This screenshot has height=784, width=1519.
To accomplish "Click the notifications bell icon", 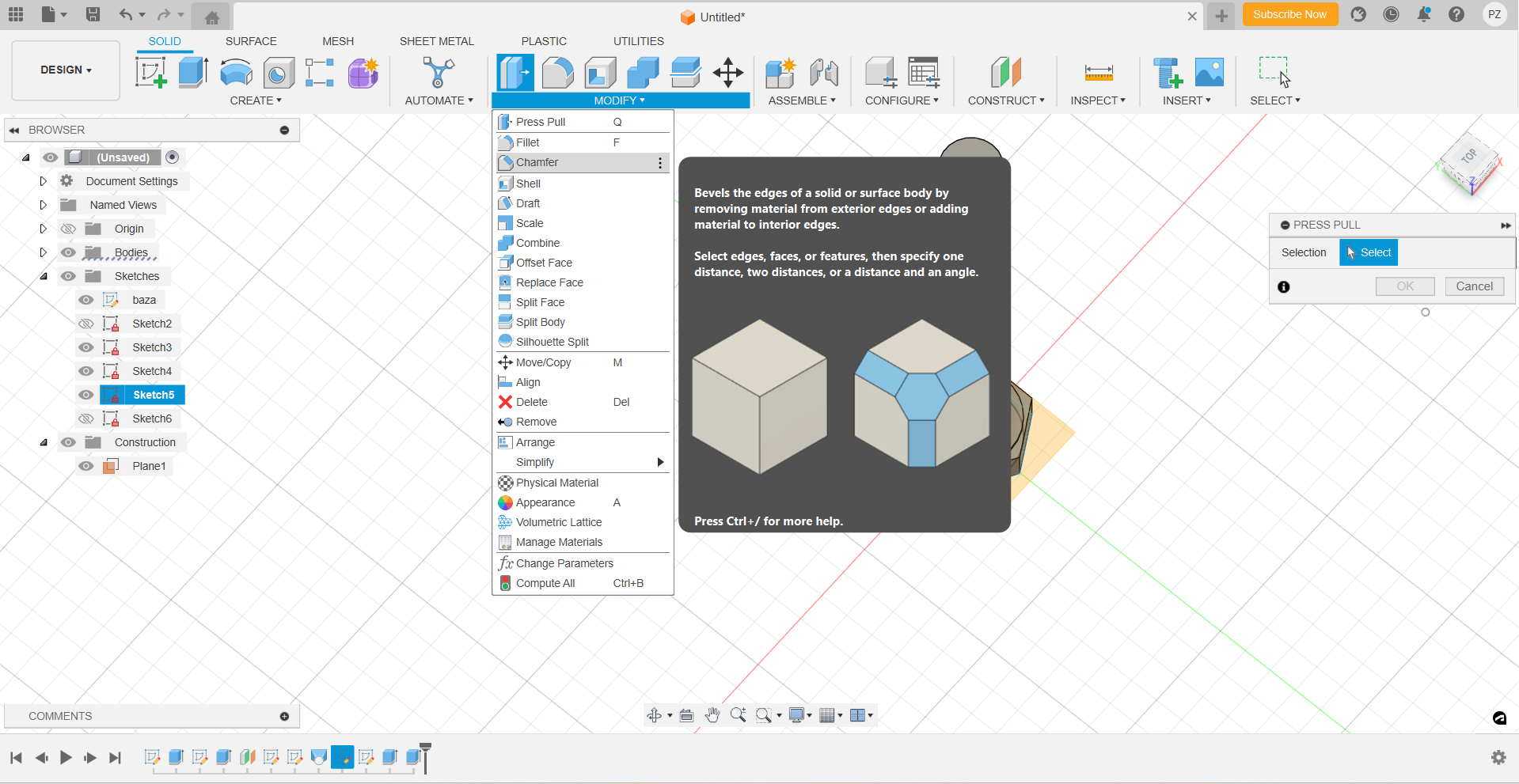I will [x=1423, y=14].
